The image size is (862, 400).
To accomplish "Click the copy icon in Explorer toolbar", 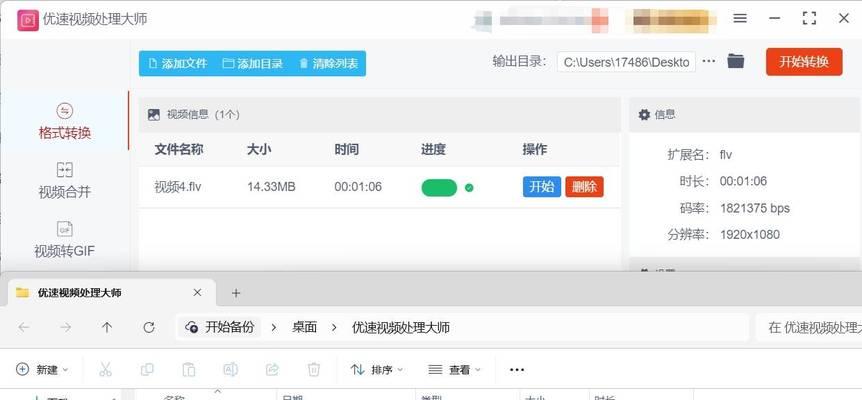I will tap(147, 370).
